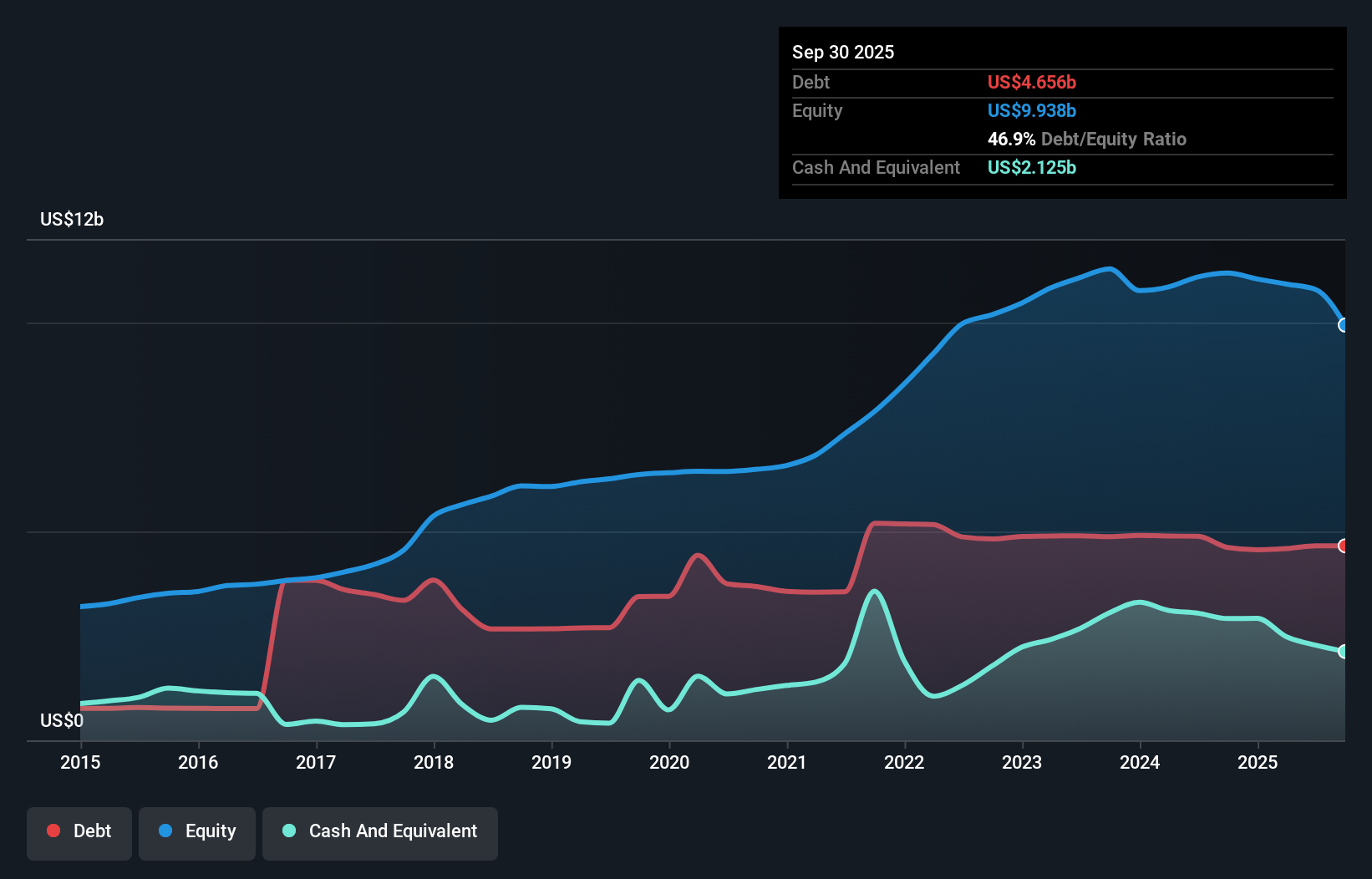Screen dimensions: 1372x879
Task: Click the red Debt legend dot
Action: 53,830
